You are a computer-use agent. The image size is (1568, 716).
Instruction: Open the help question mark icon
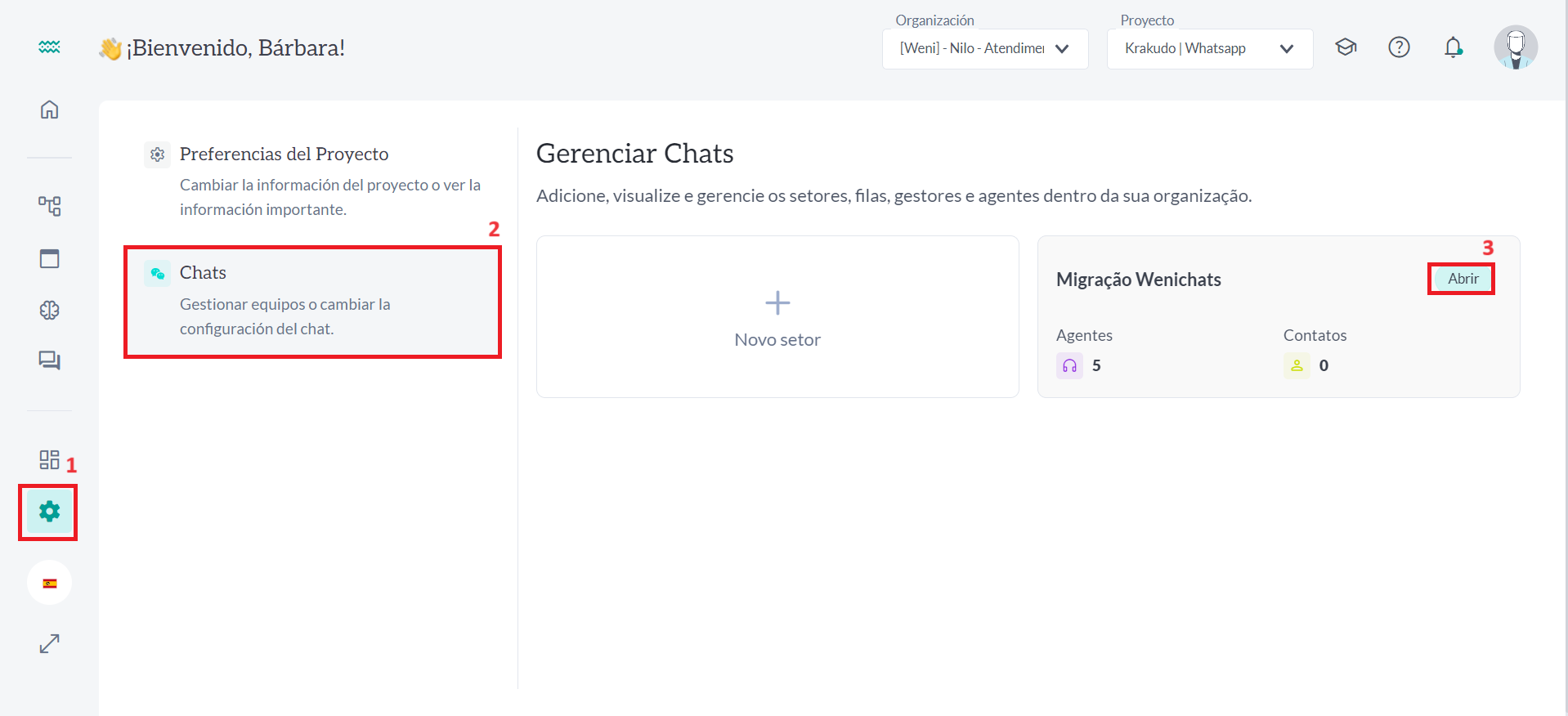tap(1399, 47)
